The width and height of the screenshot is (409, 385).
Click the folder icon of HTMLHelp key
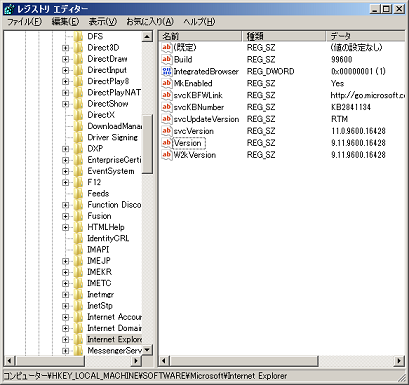pyautogui.click(x=78, y=227)
